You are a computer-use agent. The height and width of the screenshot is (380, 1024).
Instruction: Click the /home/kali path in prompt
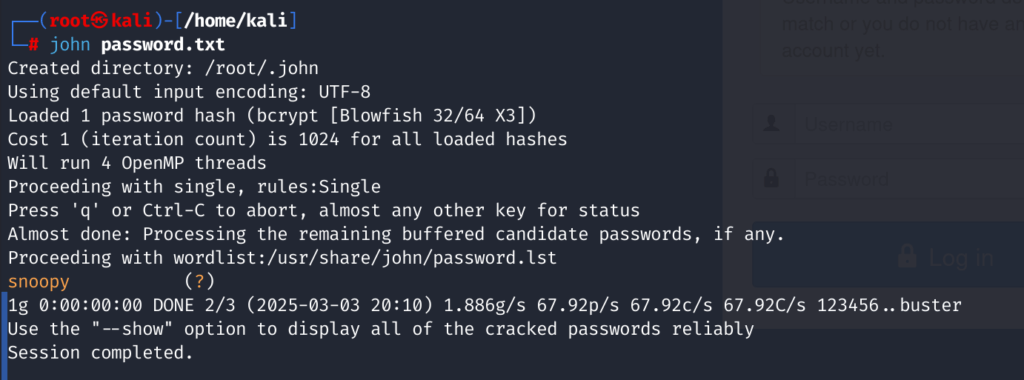click(x=236, y=21)
